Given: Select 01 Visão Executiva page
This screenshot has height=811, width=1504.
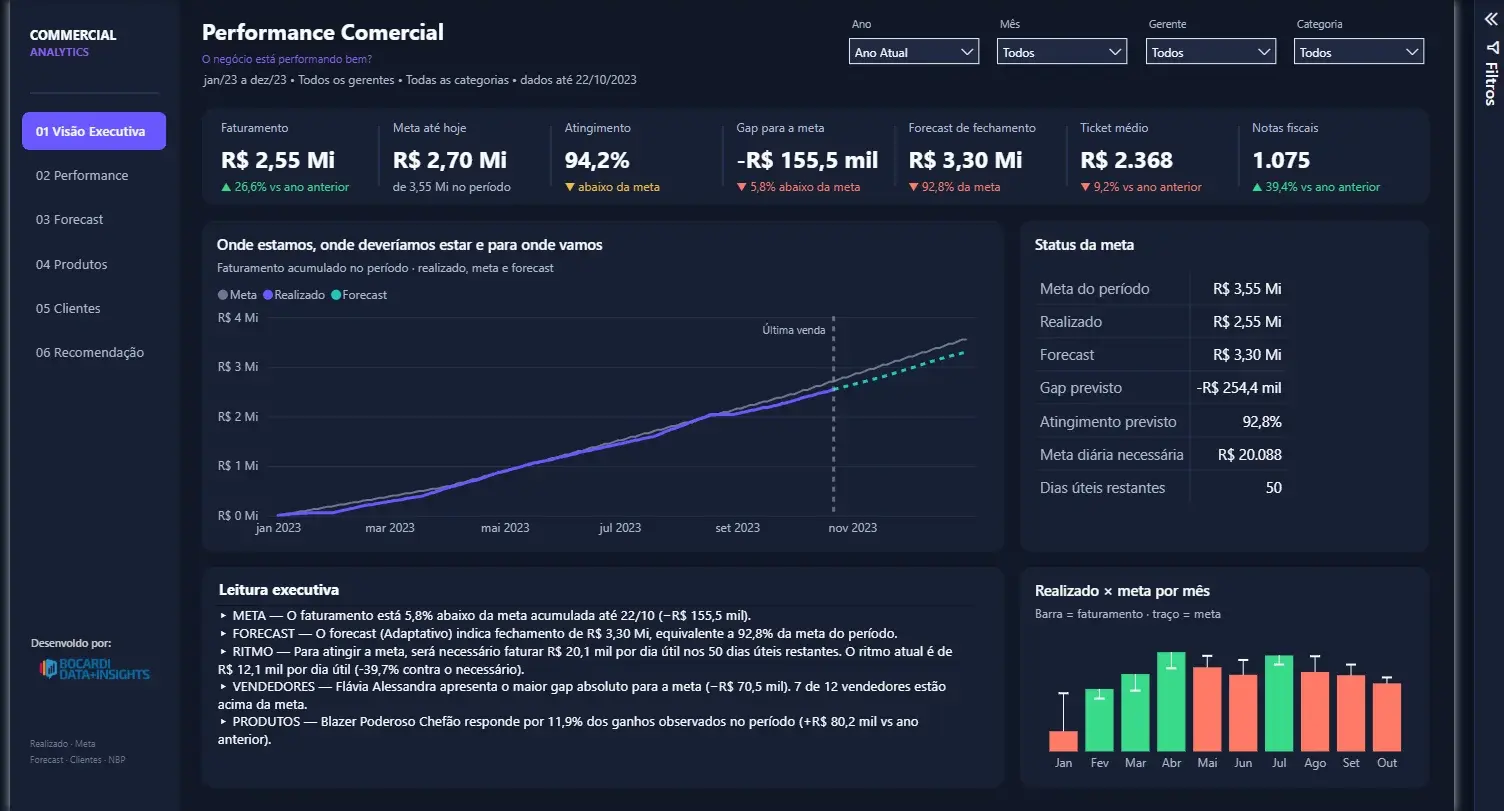Looking at the screenshot, I should (x=94, y=131).
